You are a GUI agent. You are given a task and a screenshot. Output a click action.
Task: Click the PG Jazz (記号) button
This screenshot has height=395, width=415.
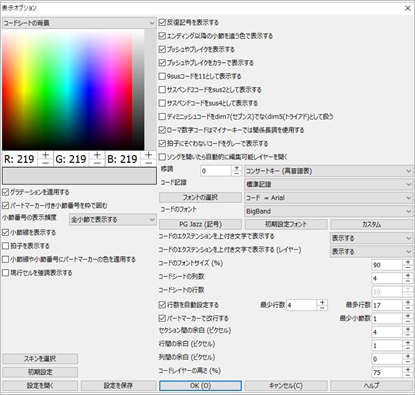(x=200, y=224)
